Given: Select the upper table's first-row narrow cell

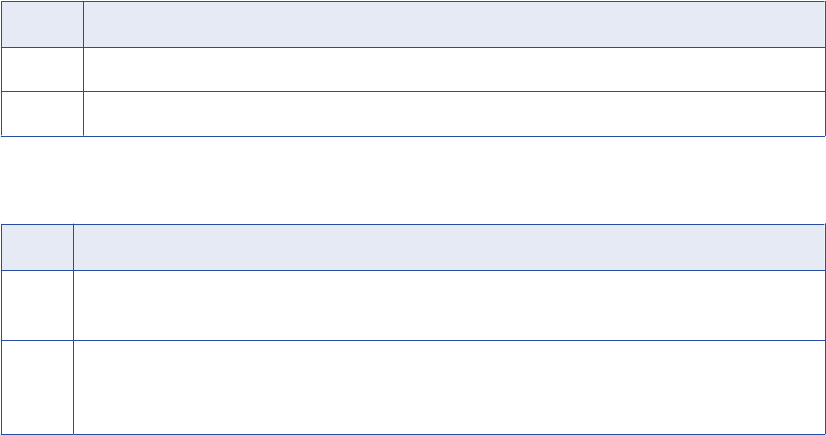Looking at the screenshot, I should click(x=42, y=69).
